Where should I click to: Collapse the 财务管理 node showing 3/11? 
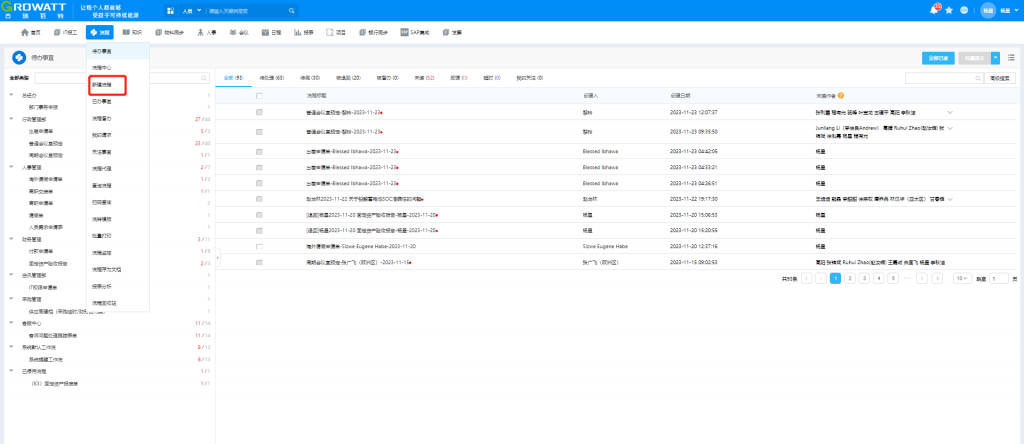(x=11, y=239)
